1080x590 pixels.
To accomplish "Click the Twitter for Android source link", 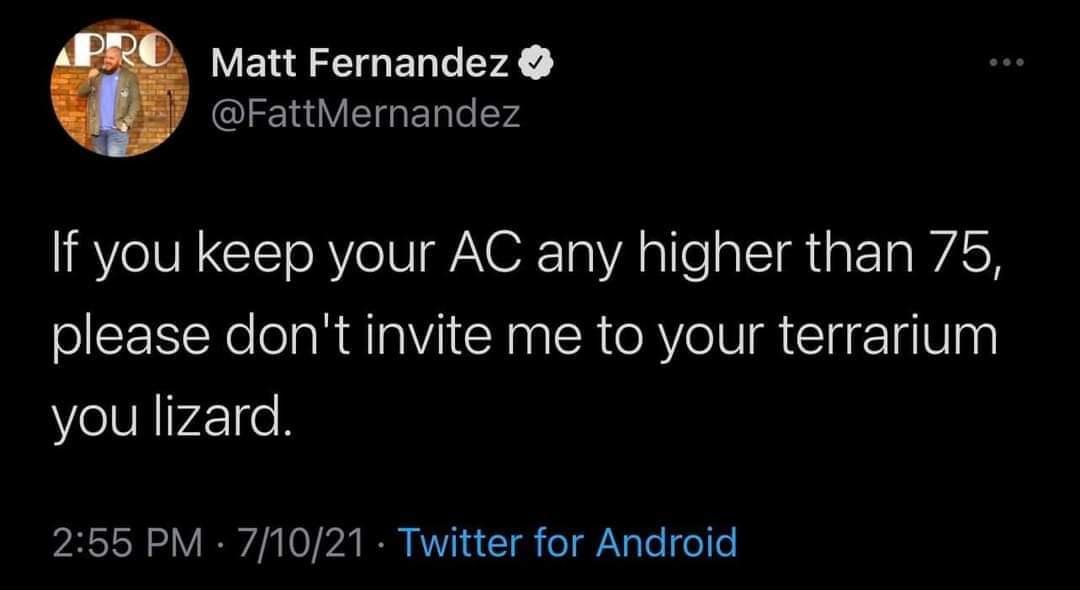I will coord(567,542).
